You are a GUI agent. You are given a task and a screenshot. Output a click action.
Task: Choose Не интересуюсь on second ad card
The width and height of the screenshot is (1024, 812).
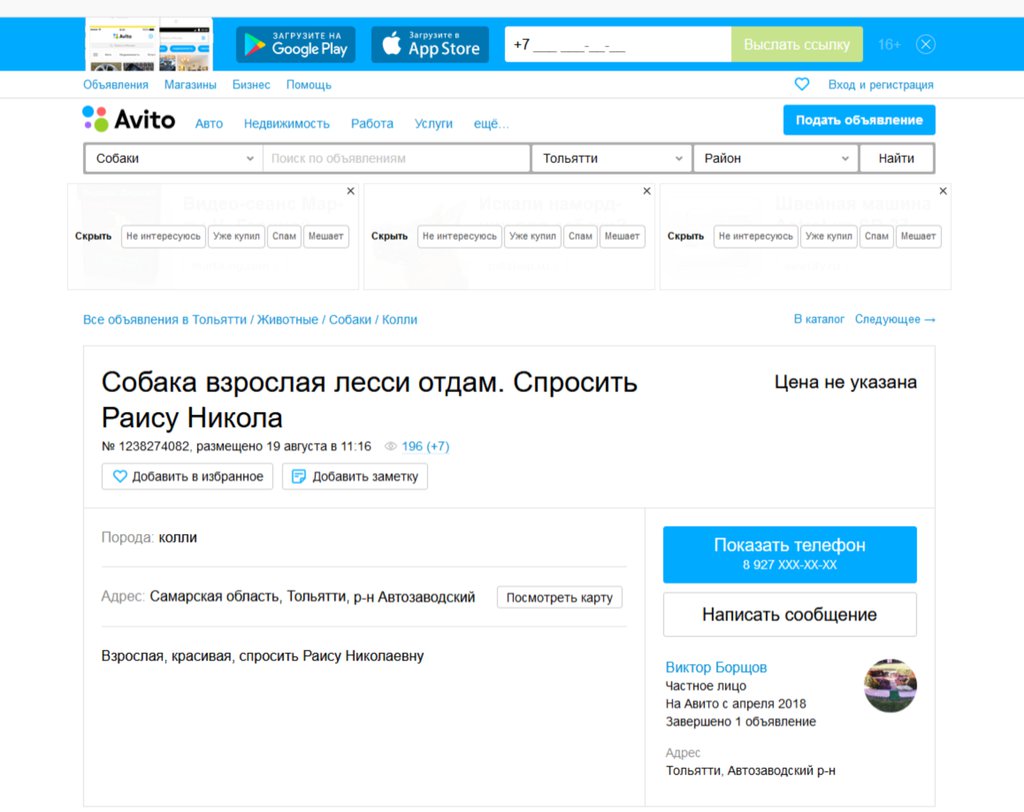(460, 236)
